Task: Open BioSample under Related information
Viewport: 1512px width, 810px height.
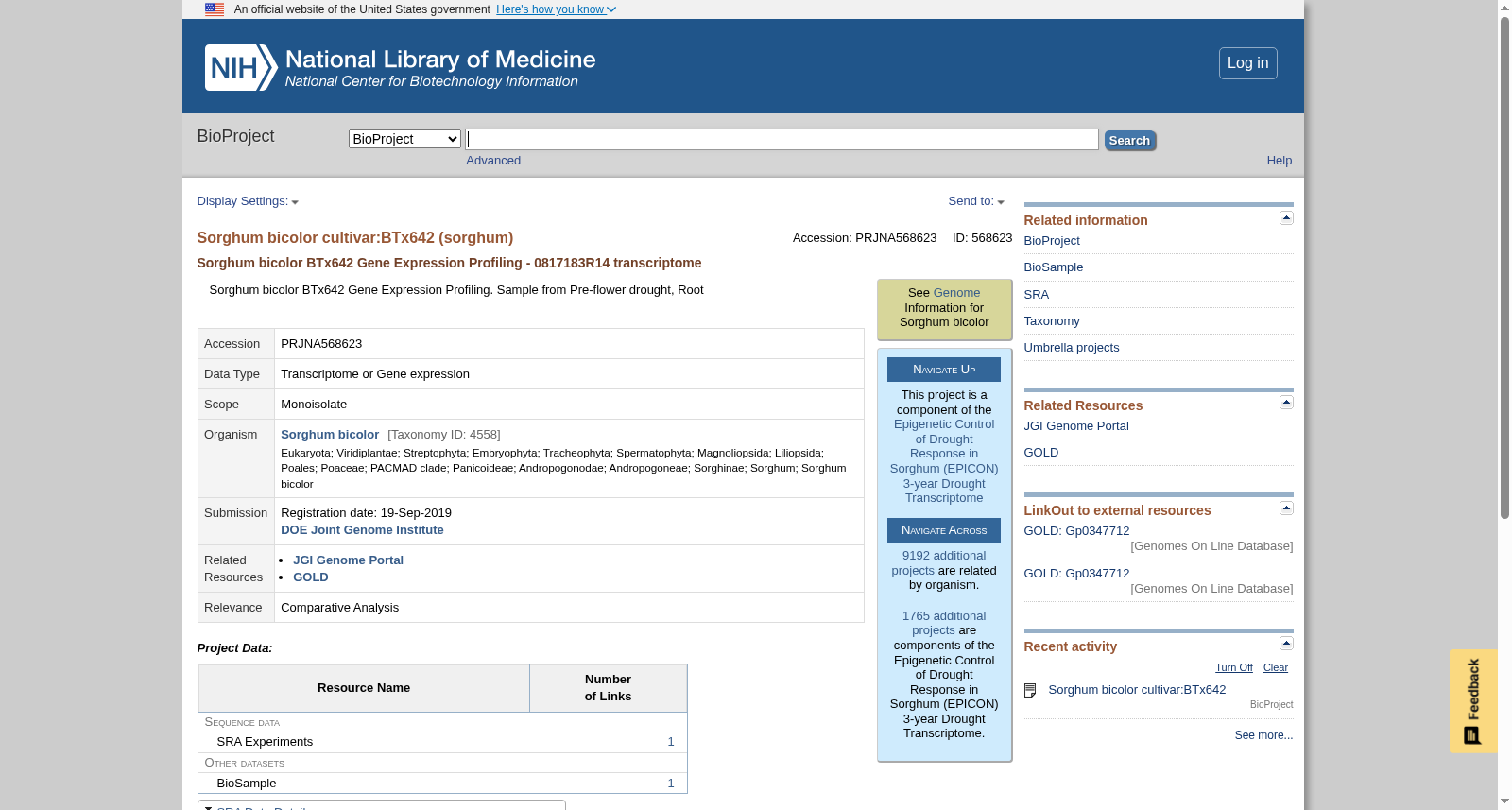Action: click(x=1054, y=267)
